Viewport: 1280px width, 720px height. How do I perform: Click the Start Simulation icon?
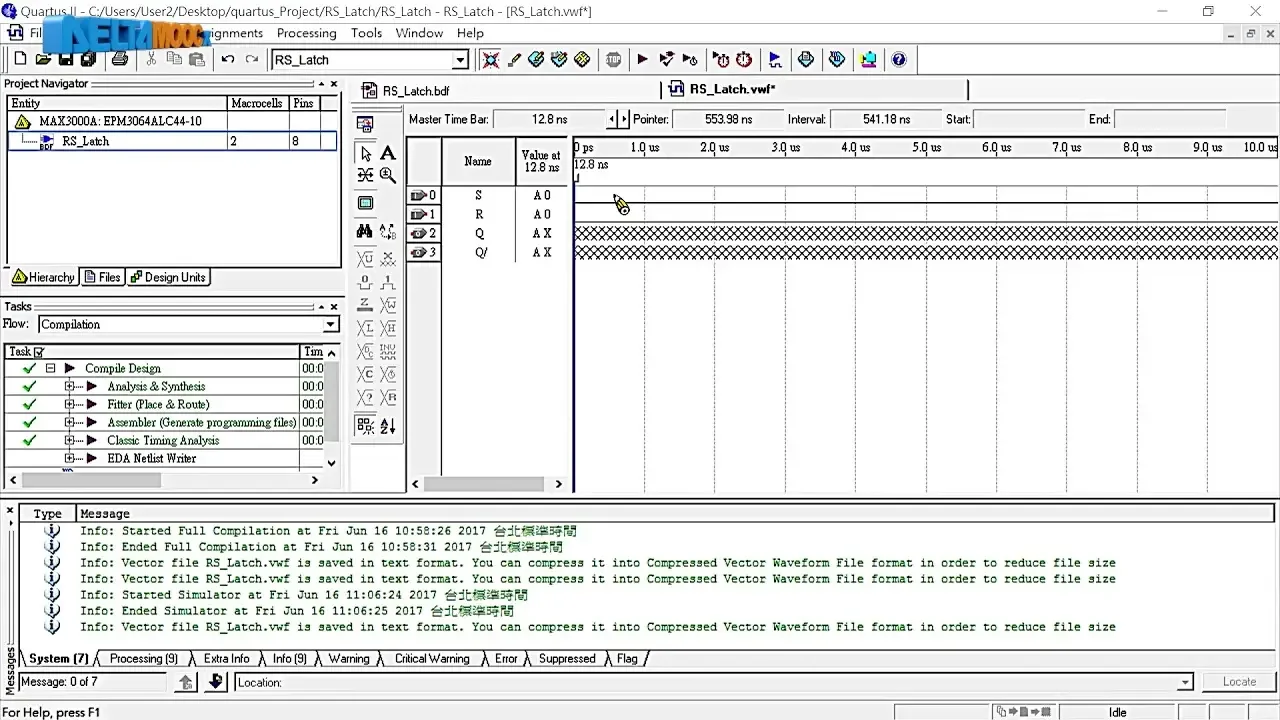[x=775, y=59]
